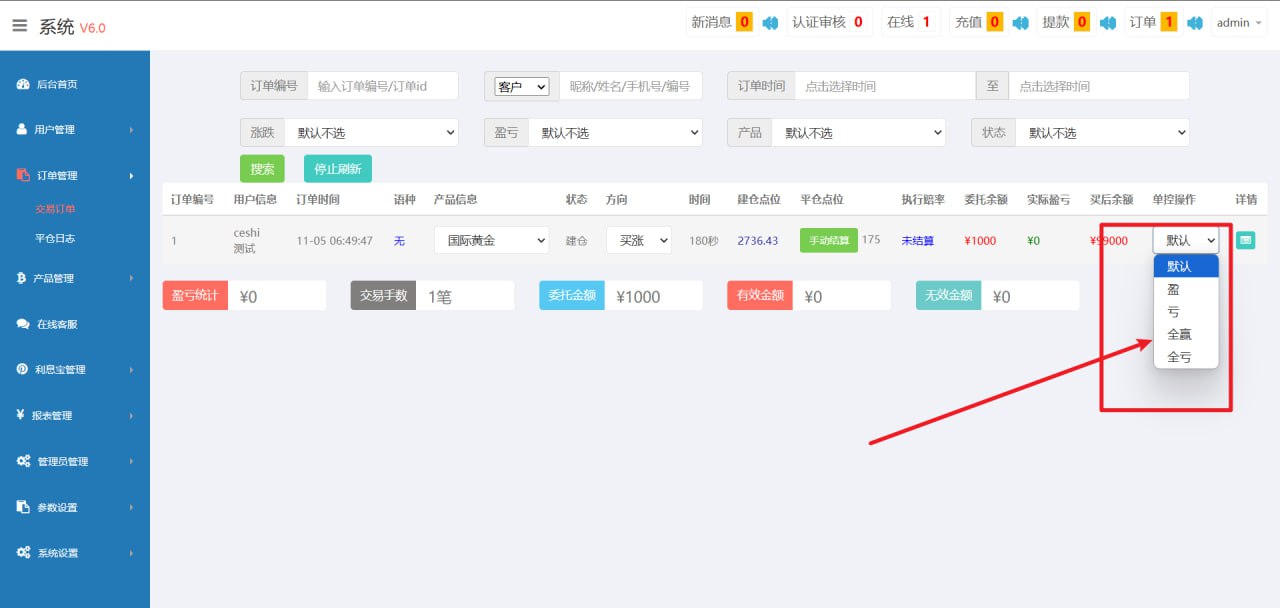
Task: Select the 默认 option in the open dropdown list
Action: (x=1185, y=266)
